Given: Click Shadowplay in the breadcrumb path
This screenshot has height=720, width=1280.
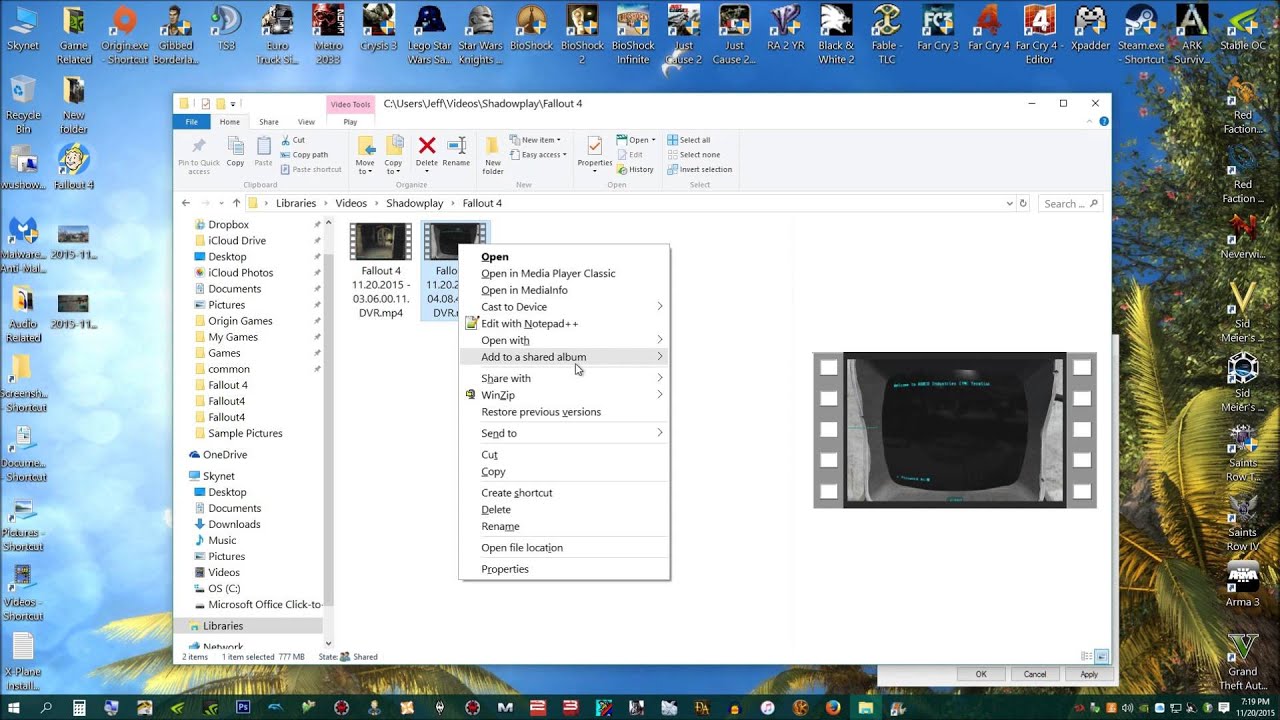Looking at the screenshot, I should [x=415, y=203].
